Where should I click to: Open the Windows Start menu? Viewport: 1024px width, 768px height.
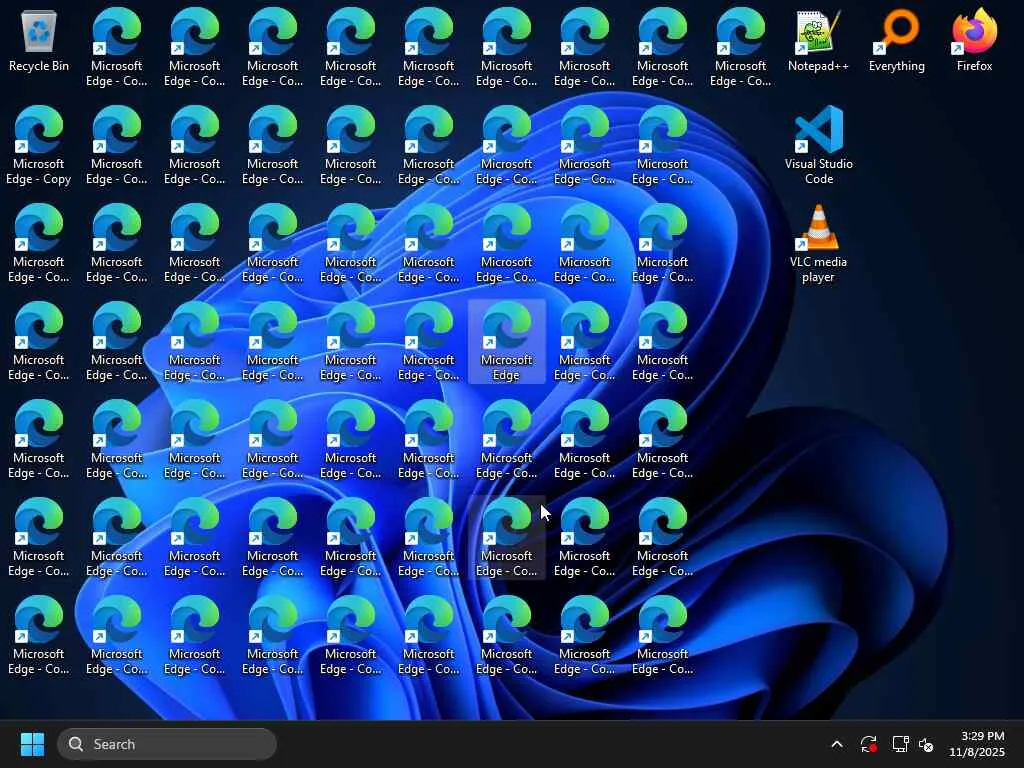click(x=32, y=744)
